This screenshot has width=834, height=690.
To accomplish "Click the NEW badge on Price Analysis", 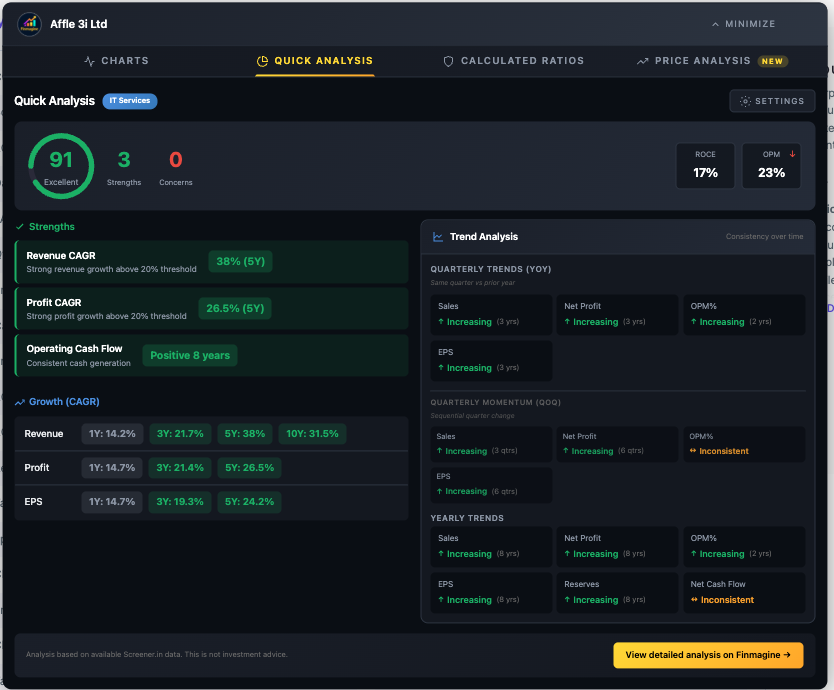I will coord(772,60).
